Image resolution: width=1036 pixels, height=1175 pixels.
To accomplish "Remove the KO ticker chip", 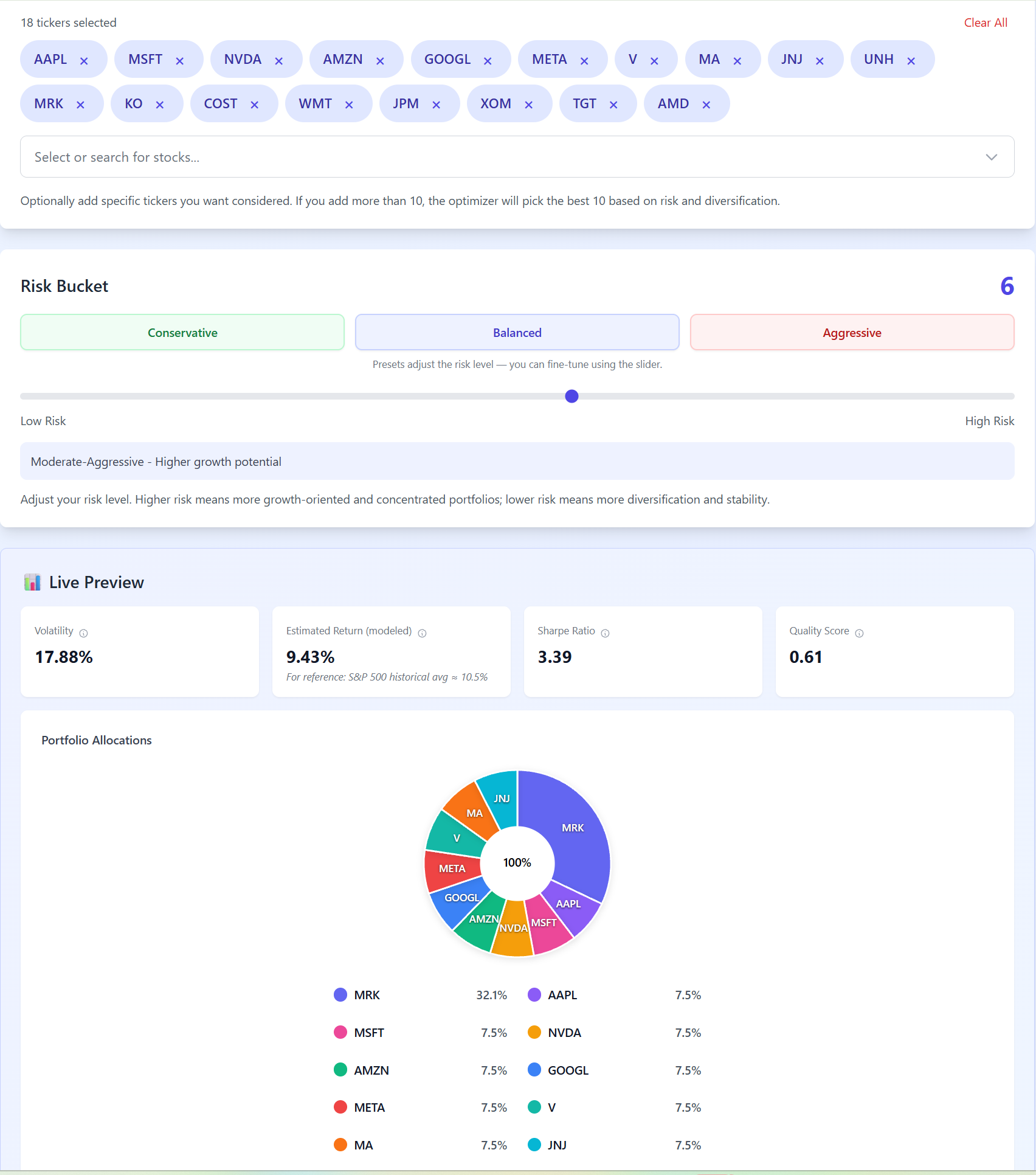I will click(161, 103).
